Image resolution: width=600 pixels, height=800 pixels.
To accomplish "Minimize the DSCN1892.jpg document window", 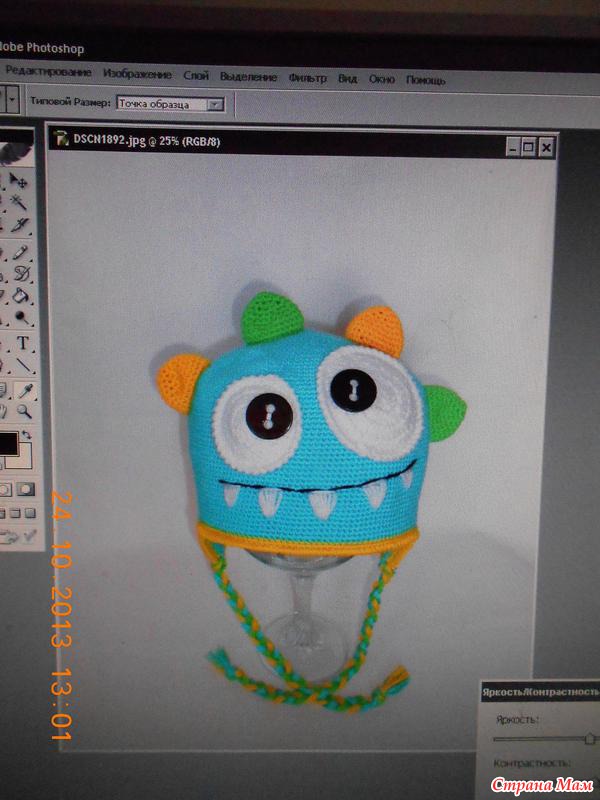I will click(513, 148).
